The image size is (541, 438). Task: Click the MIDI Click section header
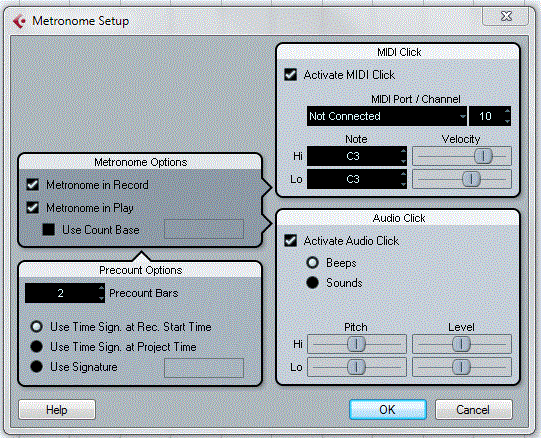pyautogui.click(x=399, y=52)
